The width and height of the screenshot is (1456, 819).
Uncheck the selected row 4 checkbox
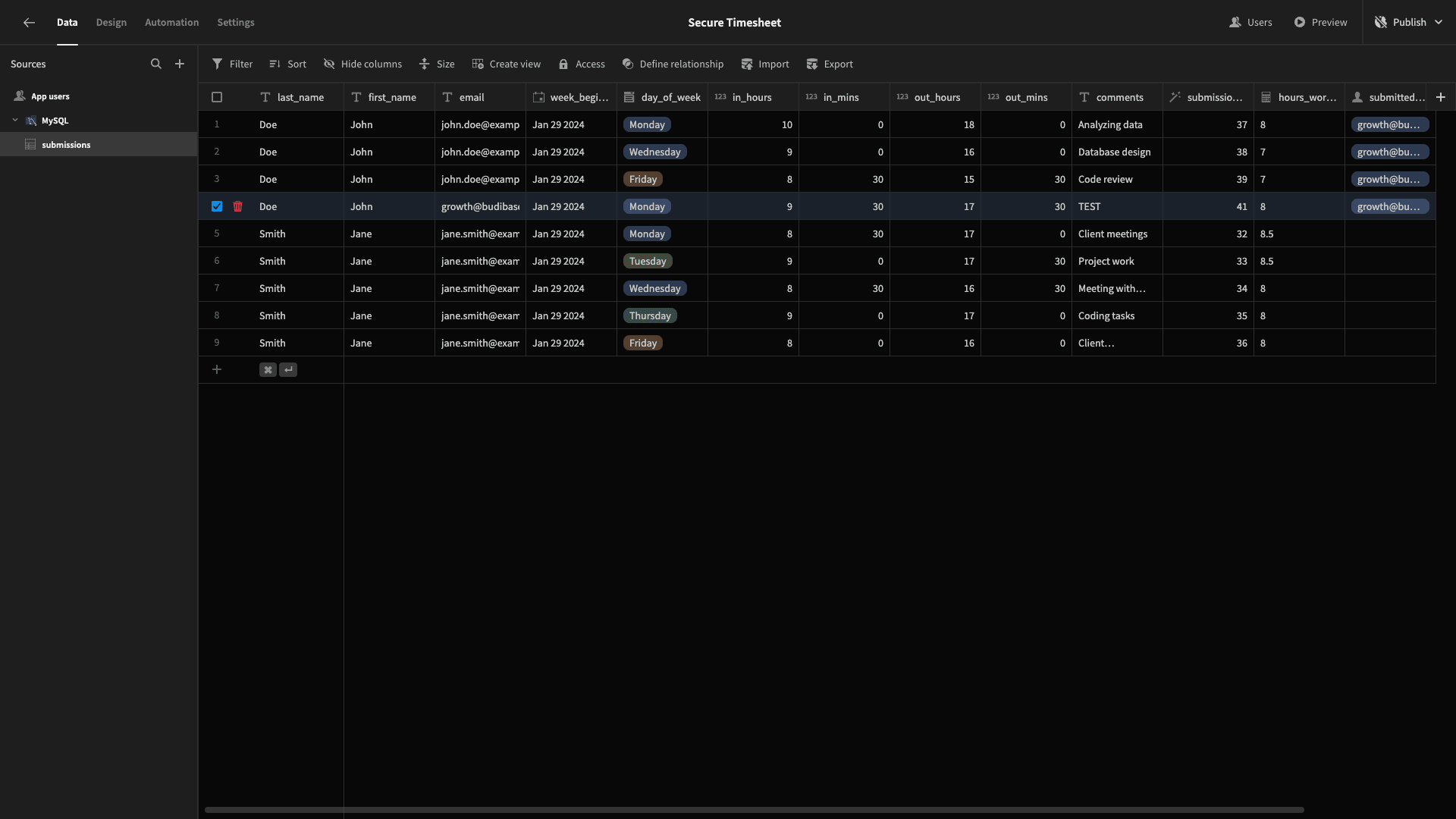pyautogui.click(x=217, y=206)
